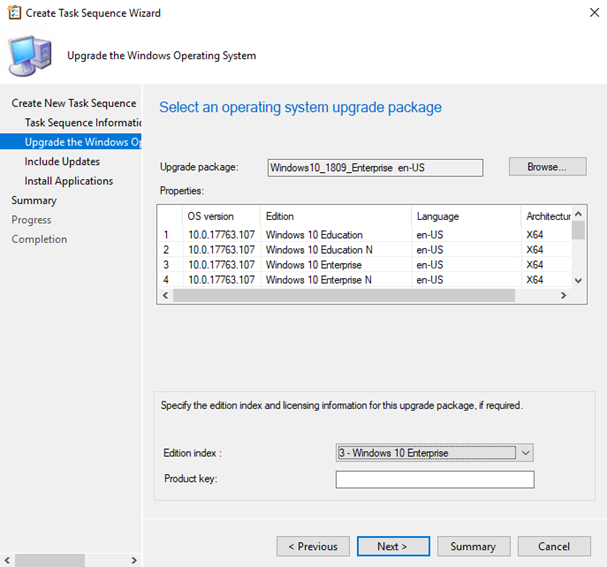Sort by the Edition column header
The image size is (607, 567).
[336, 216]
